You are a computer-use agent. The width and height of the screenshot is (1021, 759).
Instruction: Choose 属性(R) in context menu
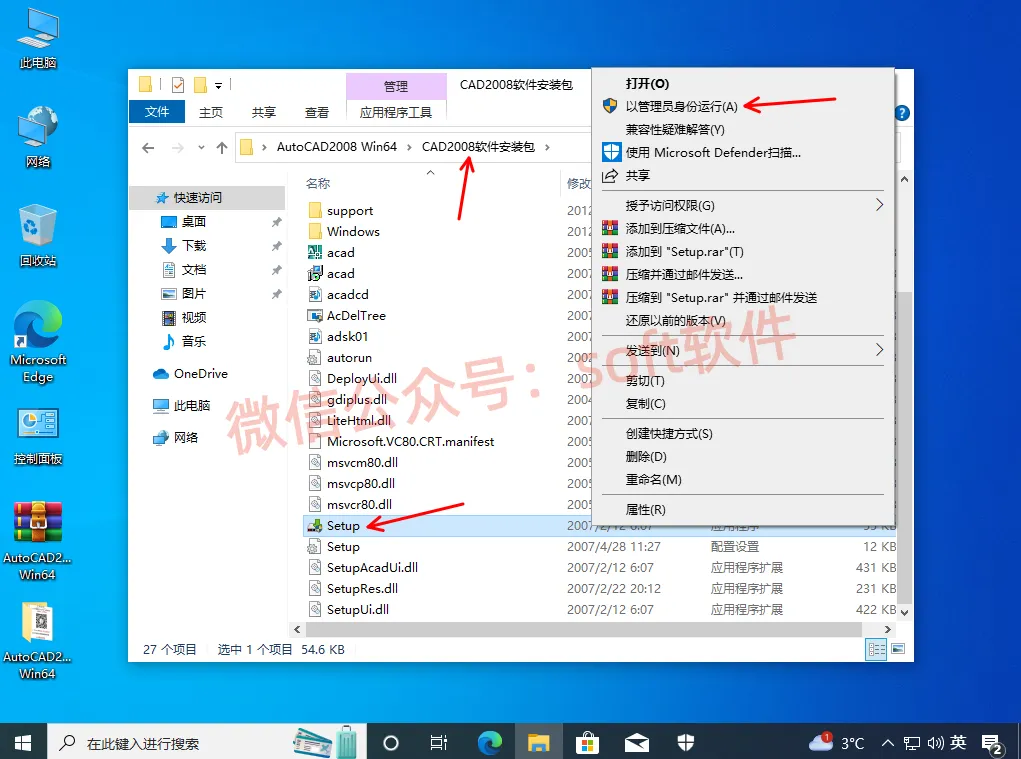pos(645,510)
